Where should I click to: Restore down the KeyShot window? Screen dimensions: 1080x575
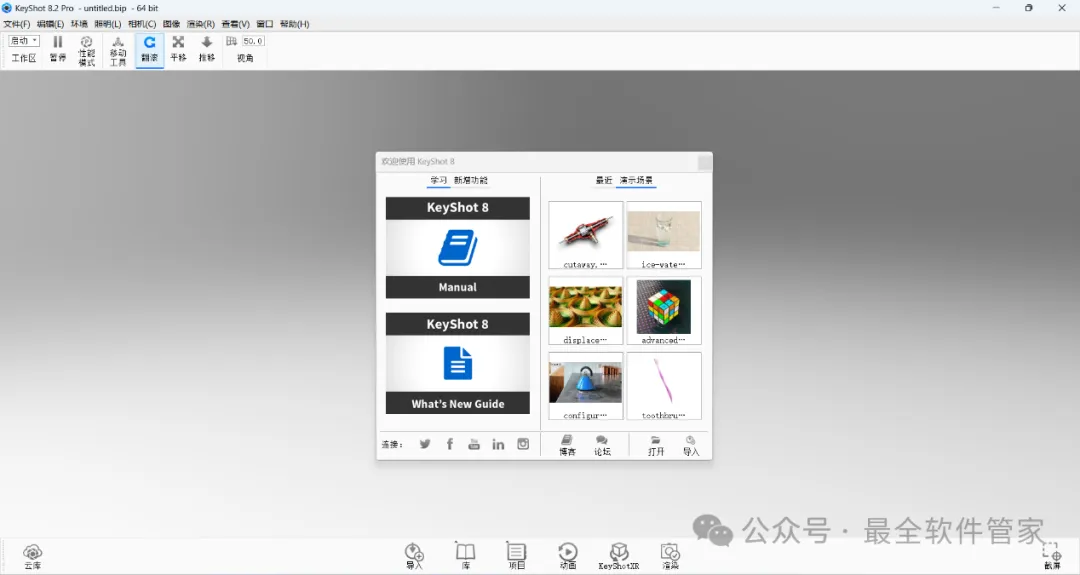(x=1028, y=8)
